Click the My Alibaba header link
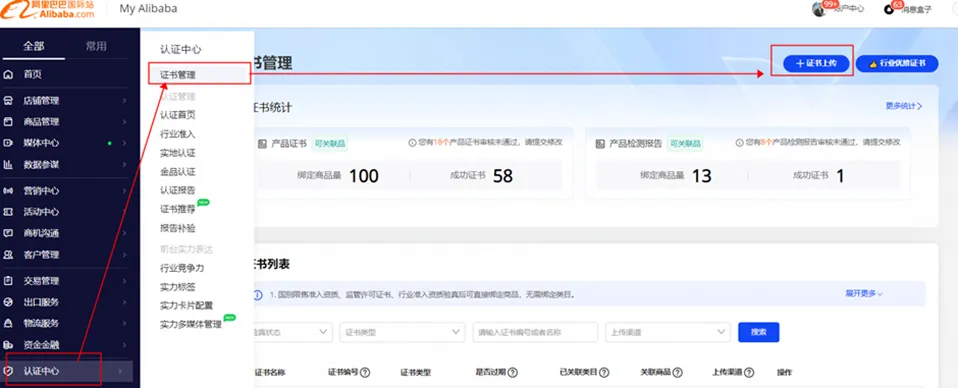 click(x=148, y=9)
